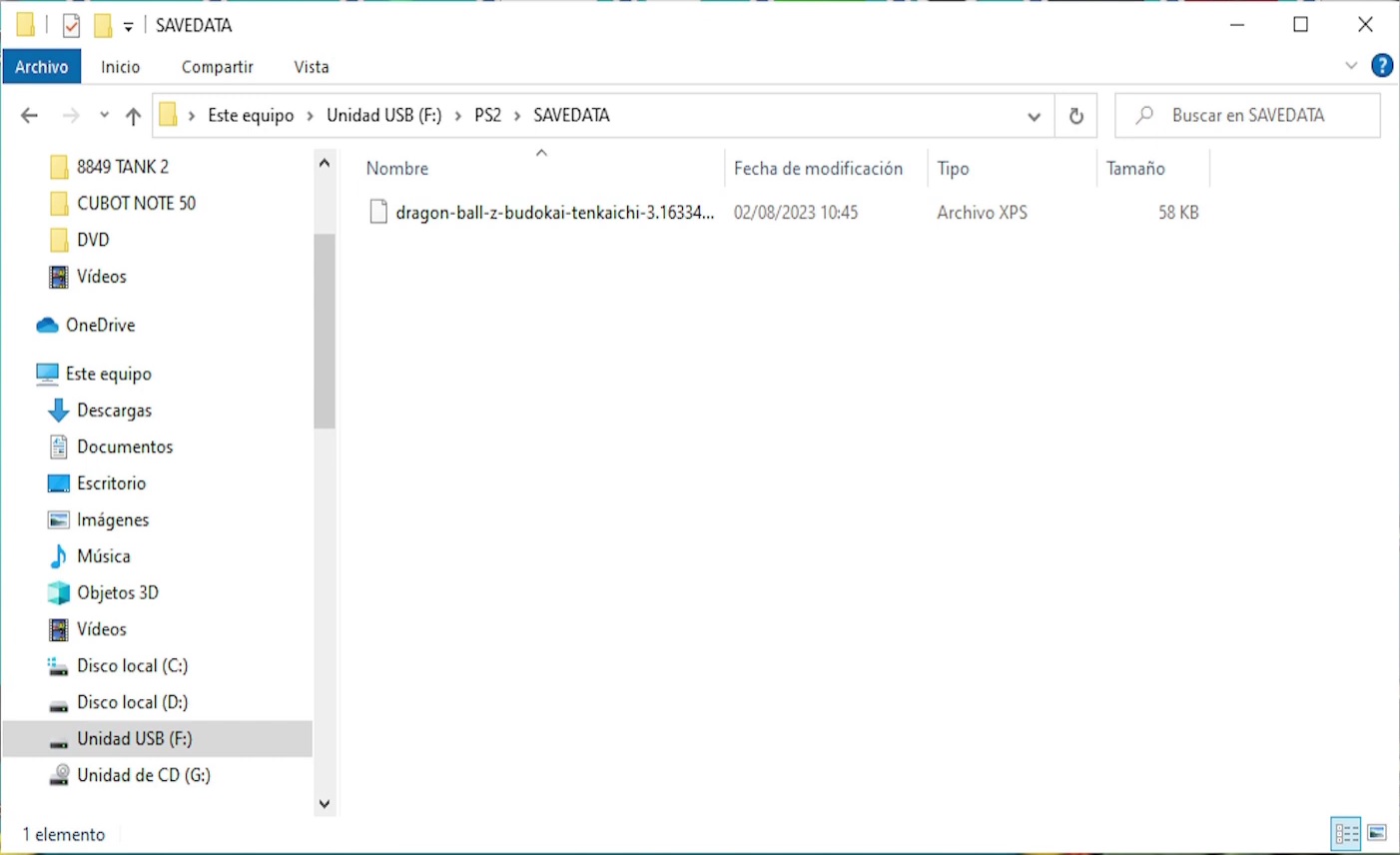Click the Back navigation arrow

click(x=29, y=116)
